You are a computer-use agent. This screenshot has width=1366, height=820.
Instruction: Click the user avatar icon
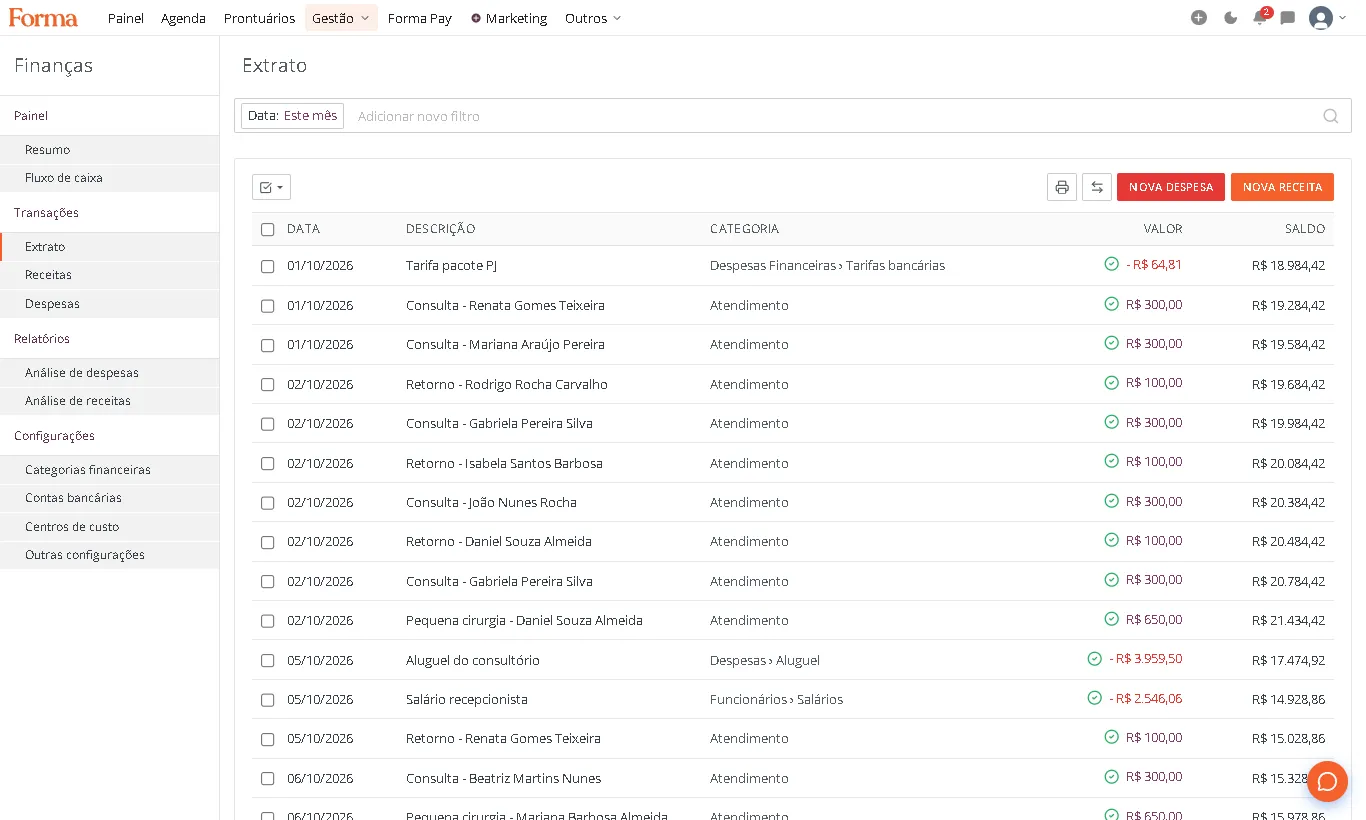coord(1320,18)
